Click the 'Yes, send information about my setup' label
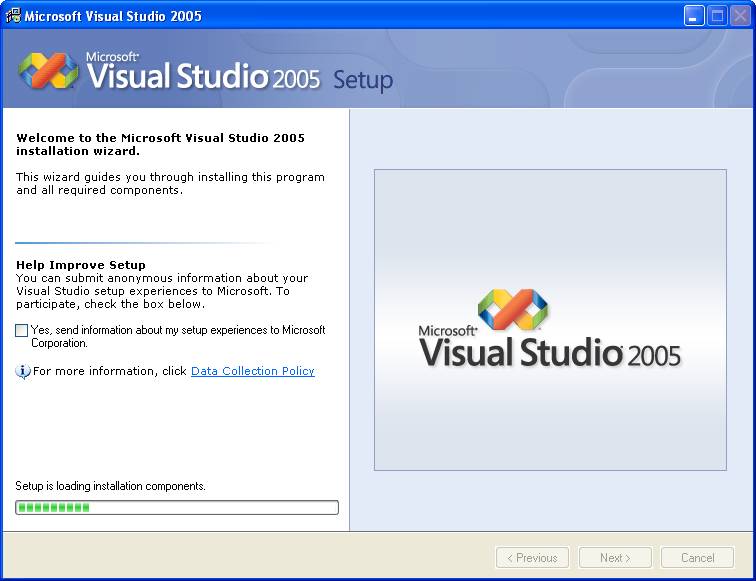 coord(178,337)
